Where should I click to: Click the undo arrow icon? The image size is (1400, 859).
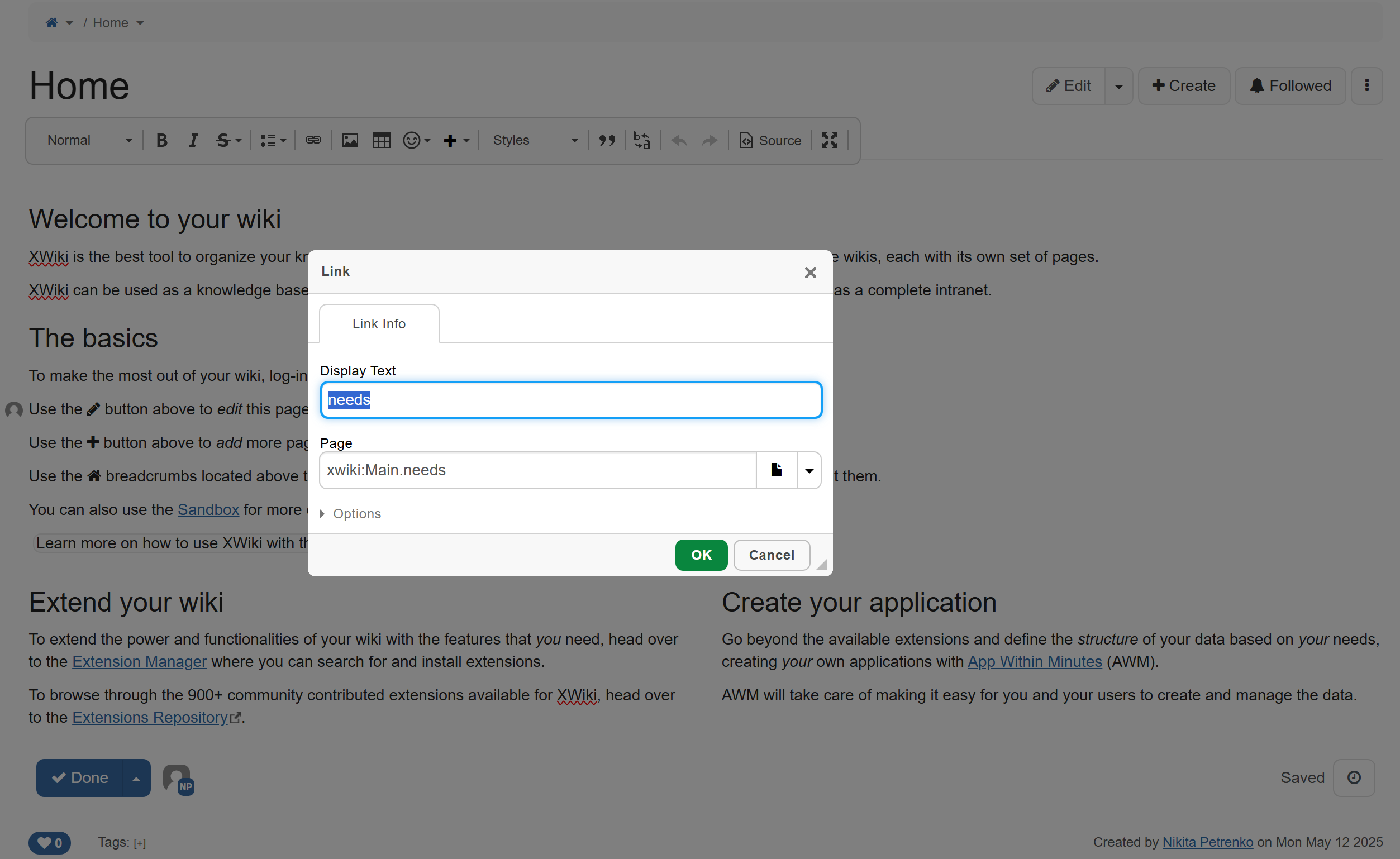(x=679, y=140)
